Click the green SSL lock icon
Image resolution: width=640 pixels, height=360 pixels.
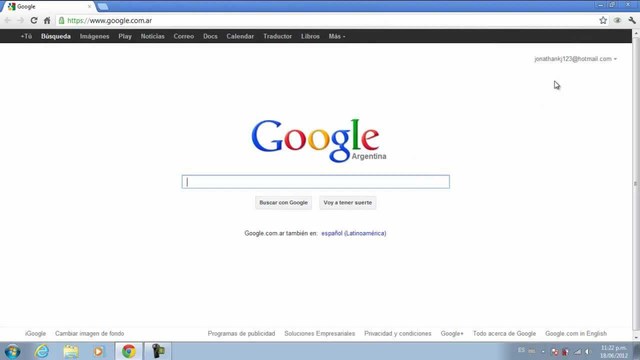coord(62,20)
